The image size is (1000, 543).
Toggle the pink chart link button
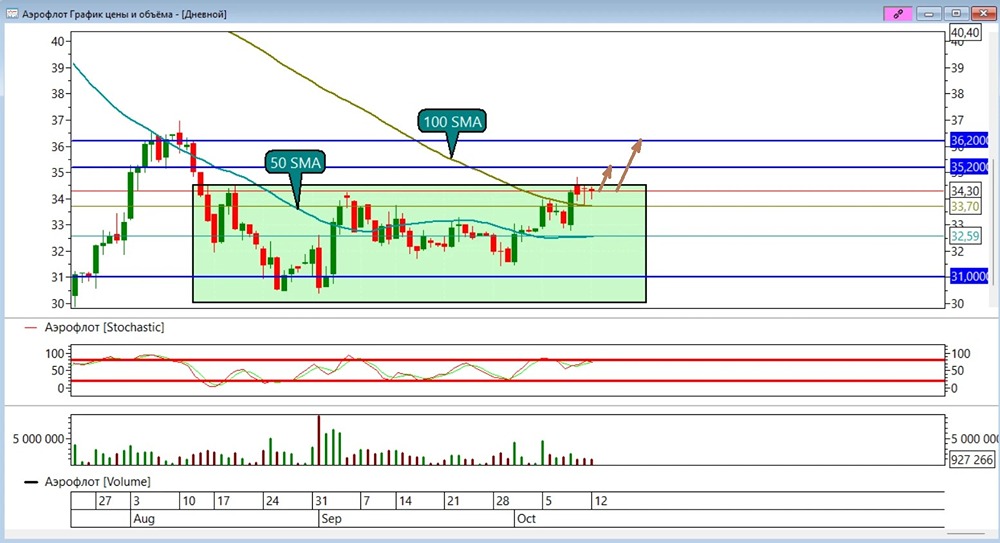[898, 13]
